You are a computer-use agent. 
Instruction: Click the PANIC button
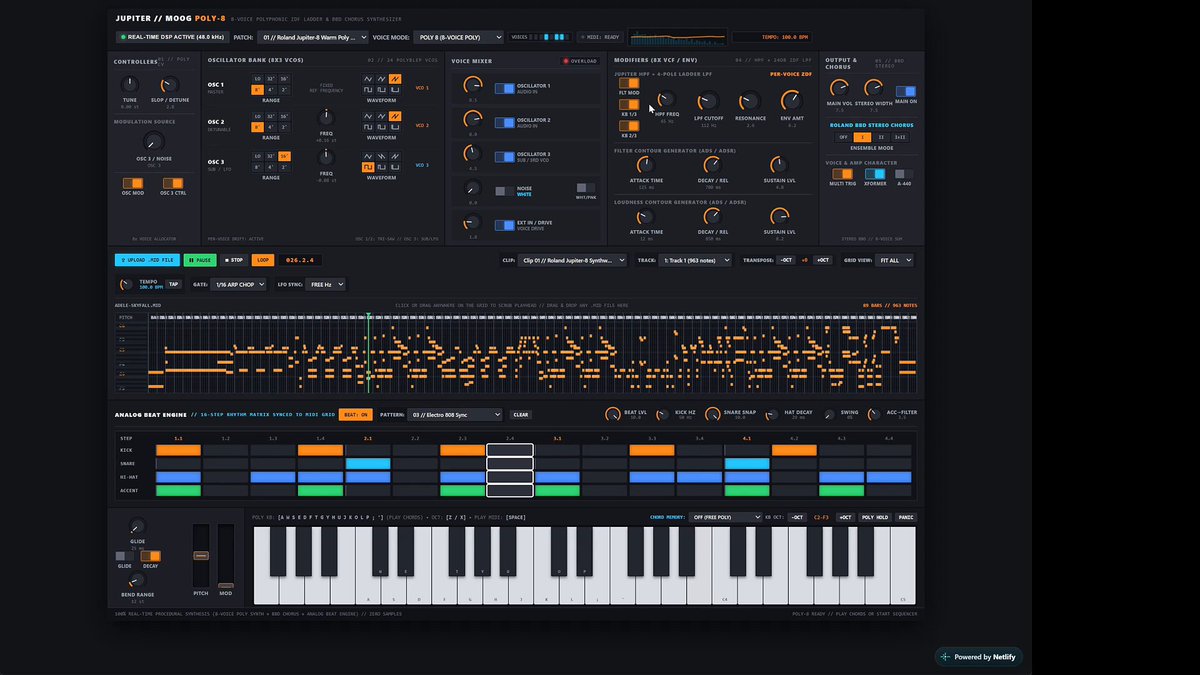(905, 517)
